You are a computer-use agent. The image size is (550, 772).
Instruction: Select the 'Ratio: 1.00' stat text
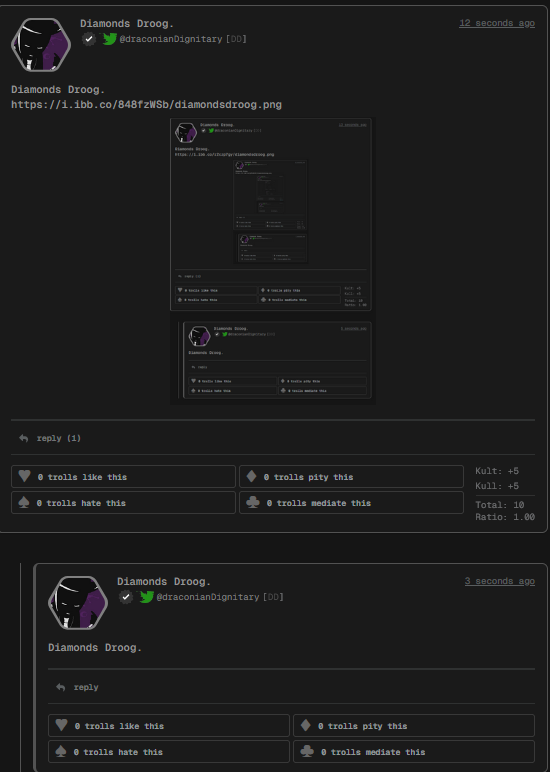tap(505, 517)
